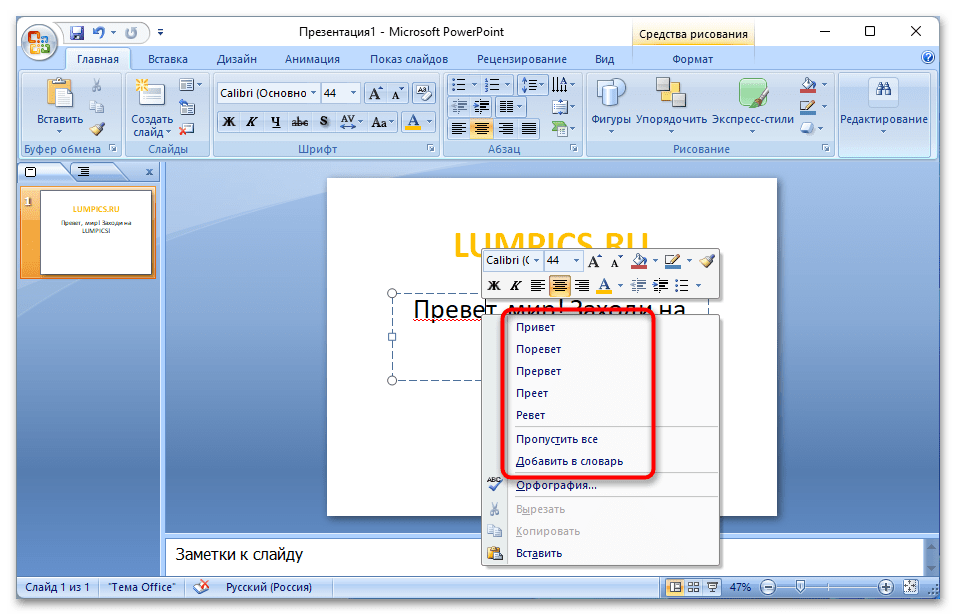
Task: Click the Format Painter brush in the ribbon
Action: (x=97, y=129)
